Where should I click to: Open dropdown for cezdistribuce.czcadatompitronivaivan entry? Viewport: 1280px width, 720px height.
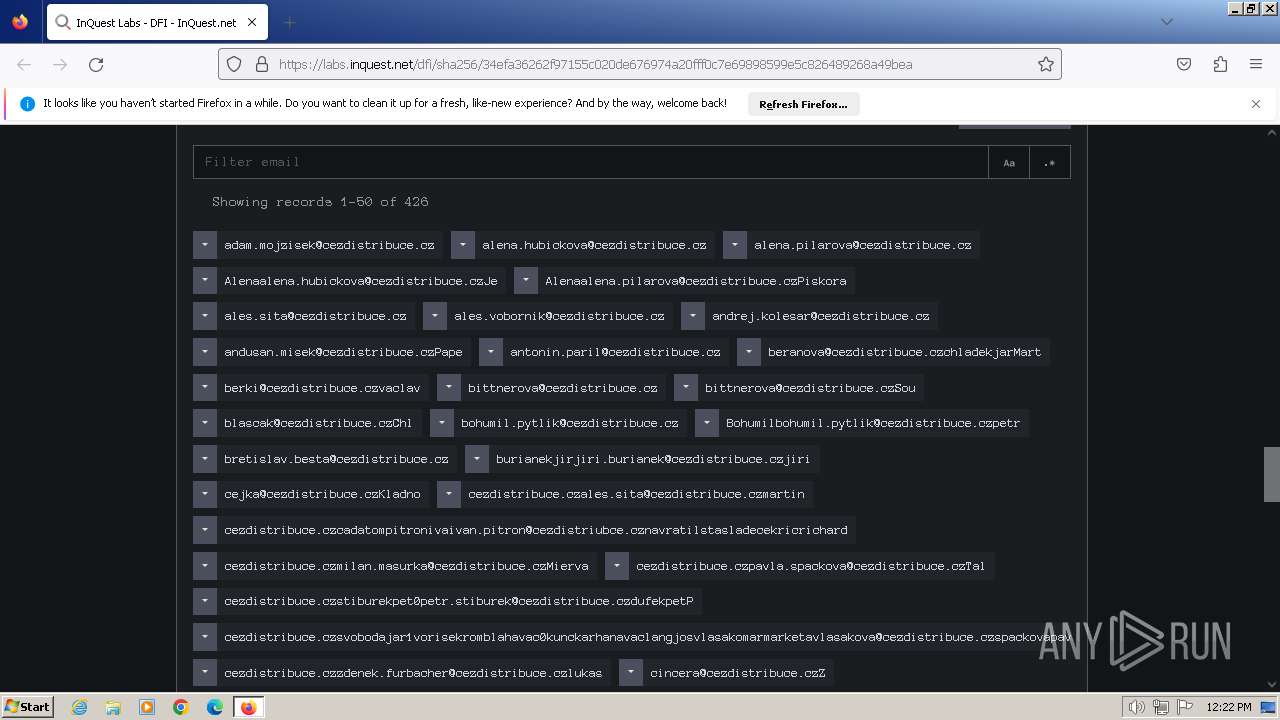[205, 530]
